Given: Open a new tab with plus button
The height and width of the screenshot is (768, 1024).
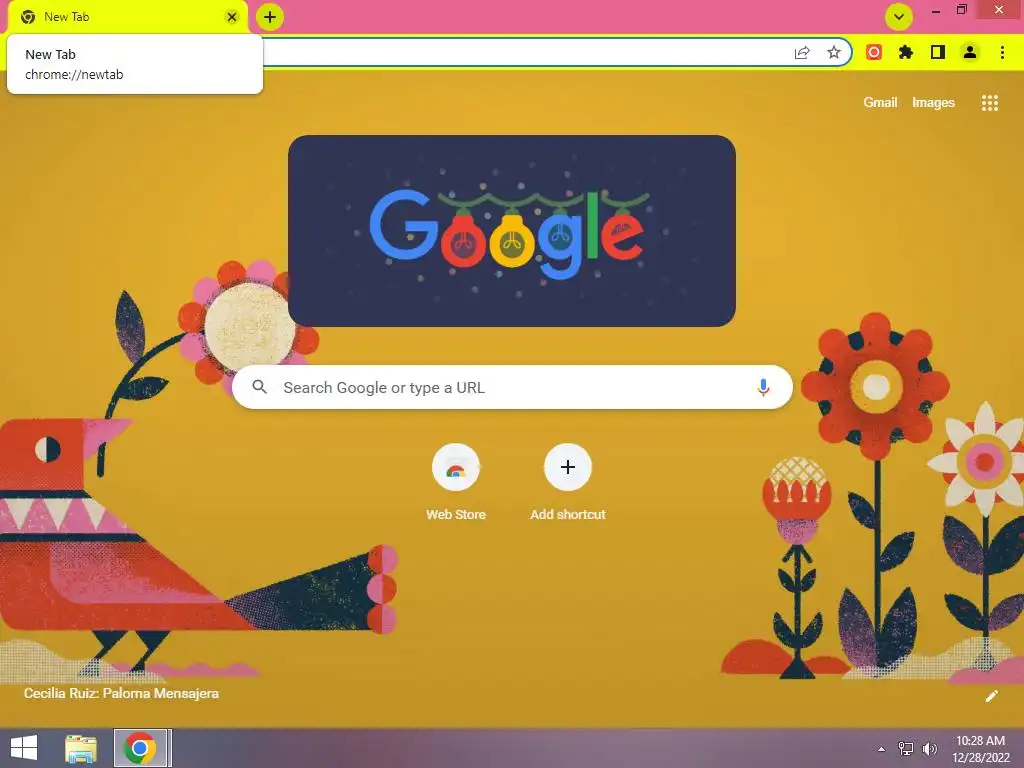Looking at the screenshot, I should click(270, 17).
